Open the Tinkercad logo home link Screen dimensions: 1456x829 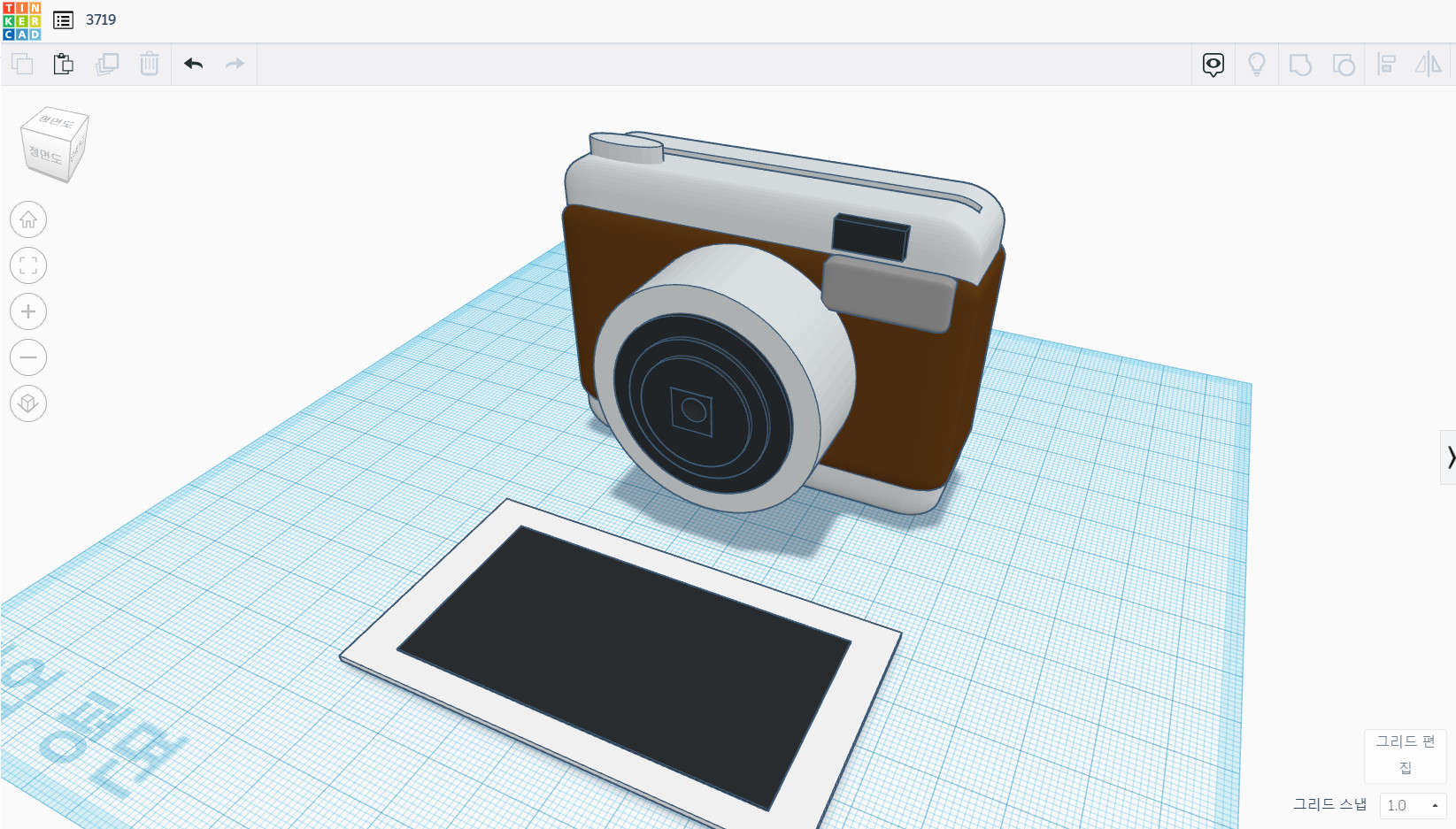pyautogui.click(x=21, y=20)
